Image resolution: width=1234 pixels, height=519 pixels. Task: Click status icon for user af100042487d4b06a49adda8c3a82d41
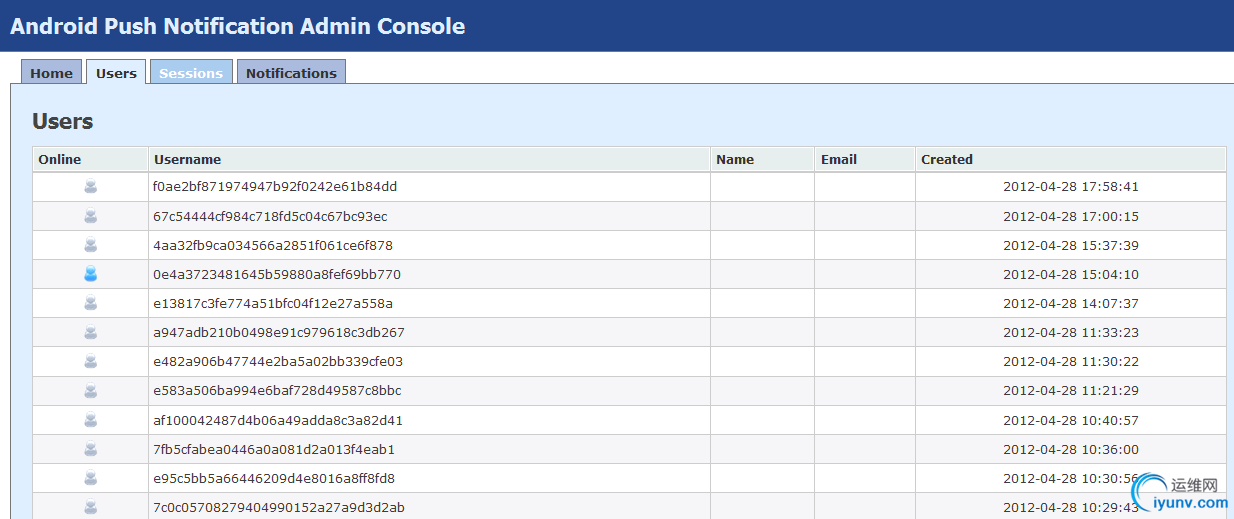click(x=90, y=420)
